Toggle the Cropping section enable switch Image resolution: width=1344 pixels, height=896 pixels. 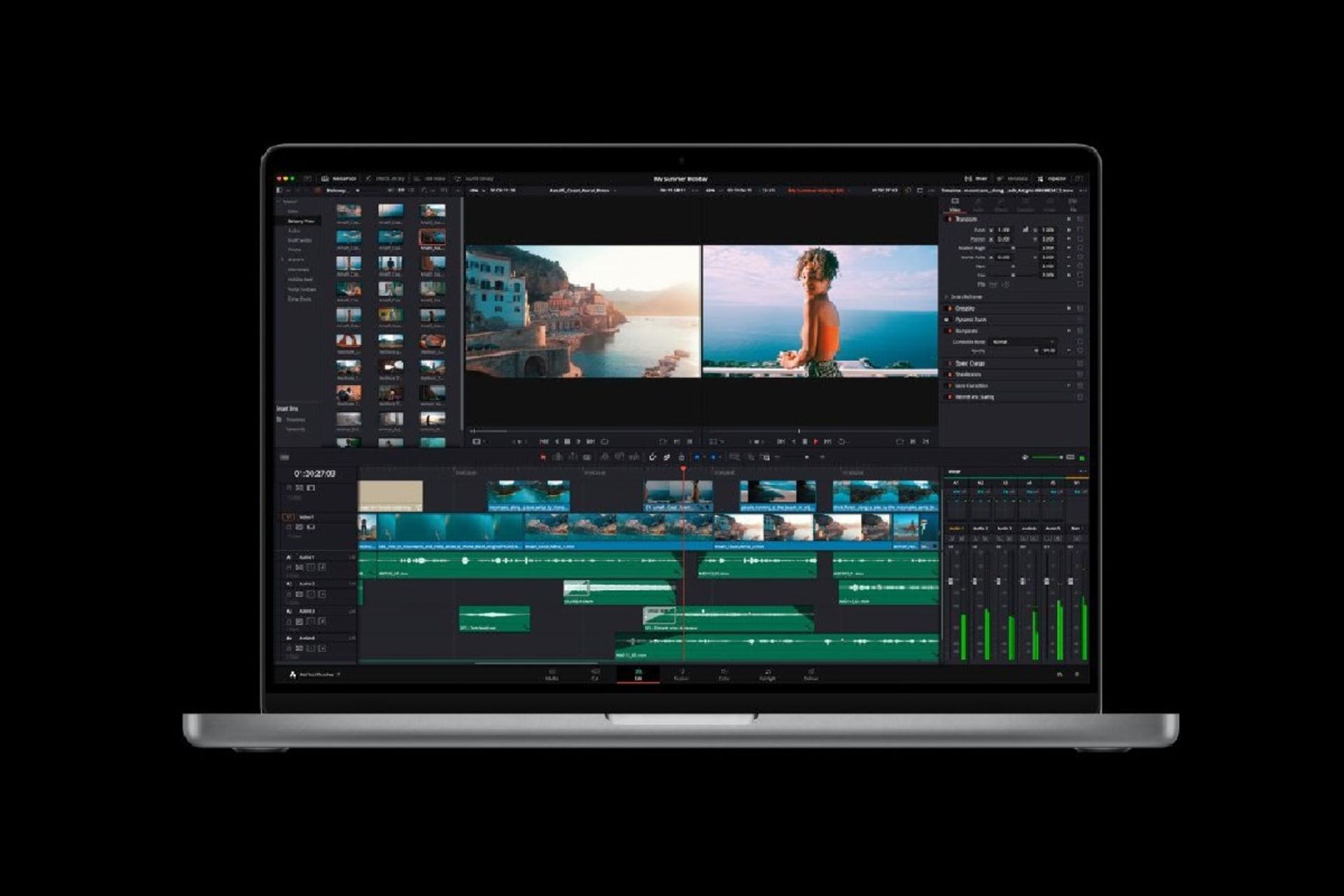point(950,309)
